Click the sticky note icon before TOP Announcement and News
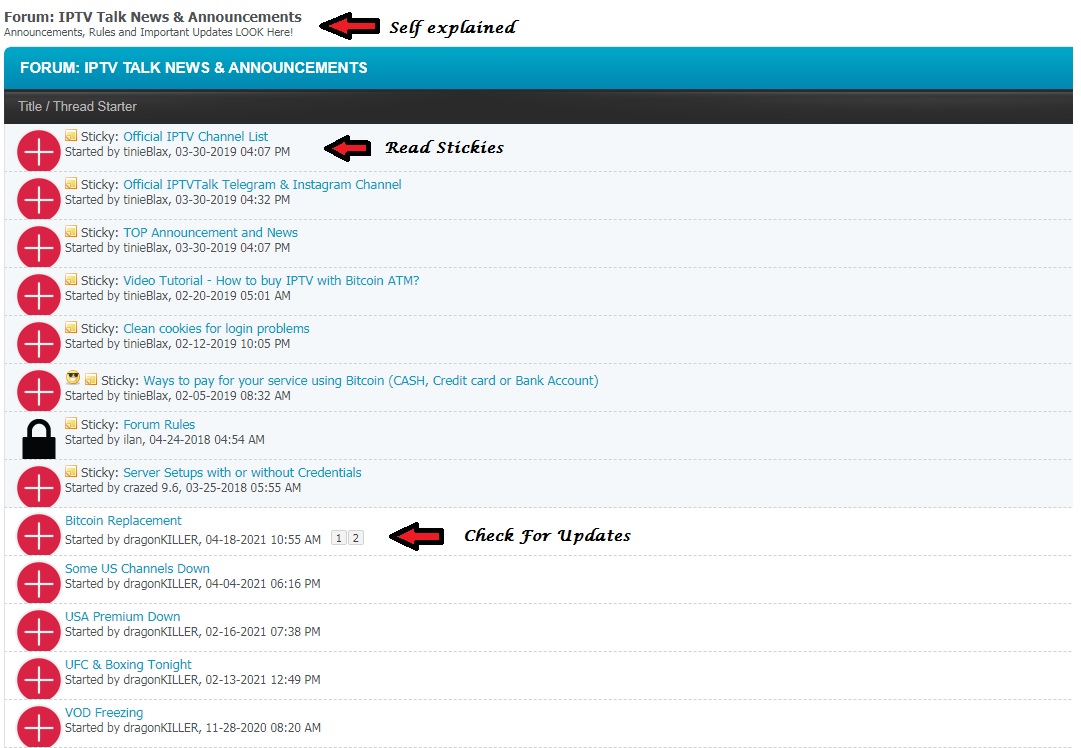This screenshot has height=748, width=1081. [71, 231]
